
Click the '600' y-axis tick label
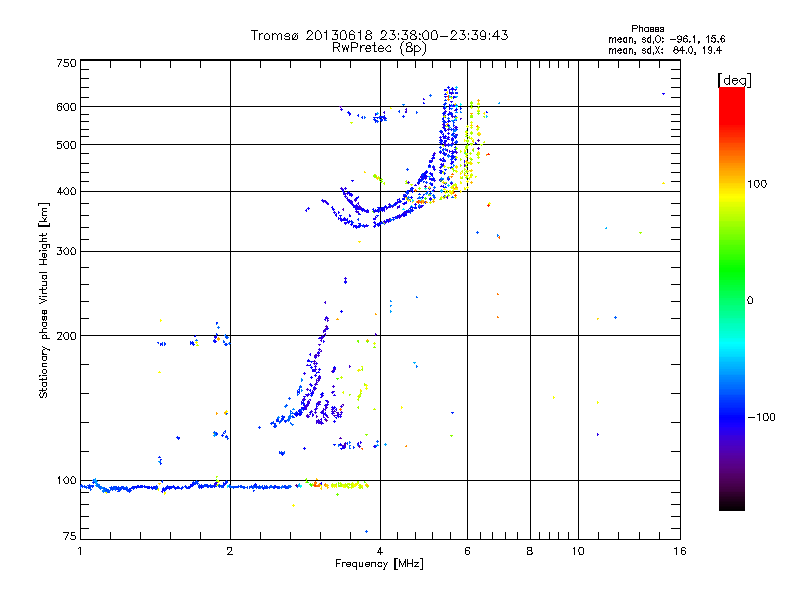click(66, 107)
